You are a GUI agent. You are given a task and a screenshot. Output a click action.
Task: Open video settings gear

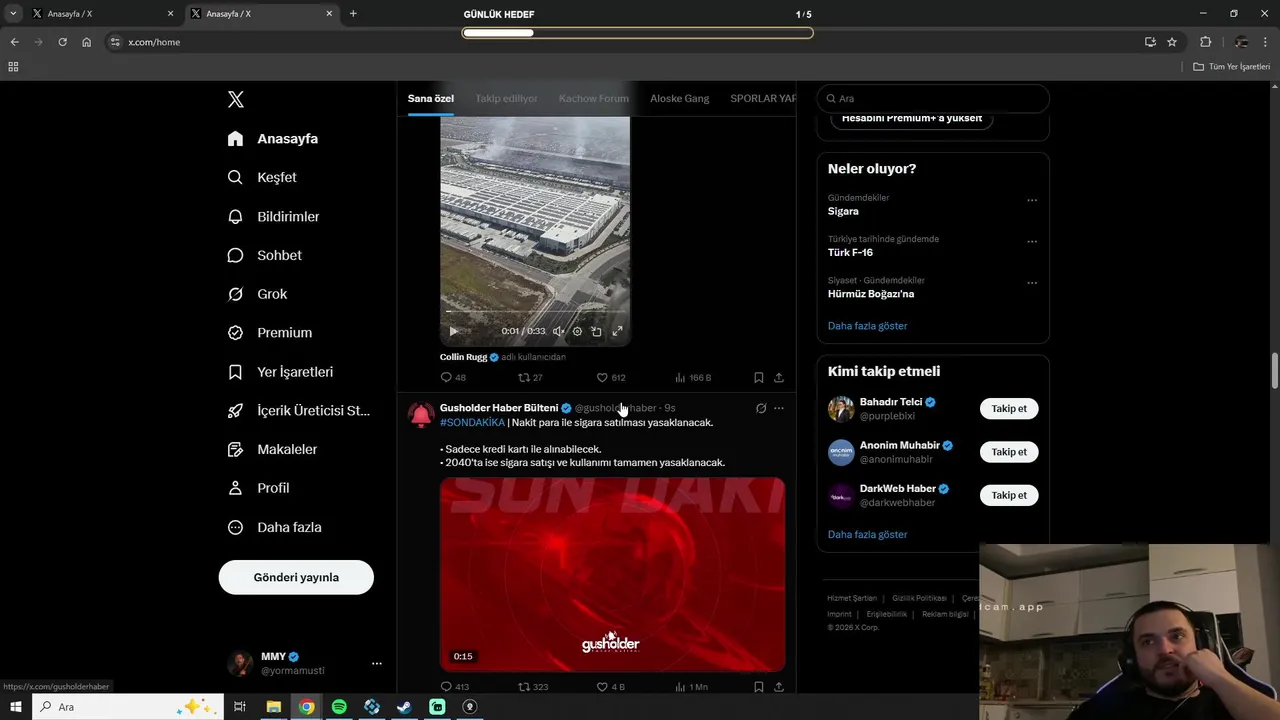point(577,331)
